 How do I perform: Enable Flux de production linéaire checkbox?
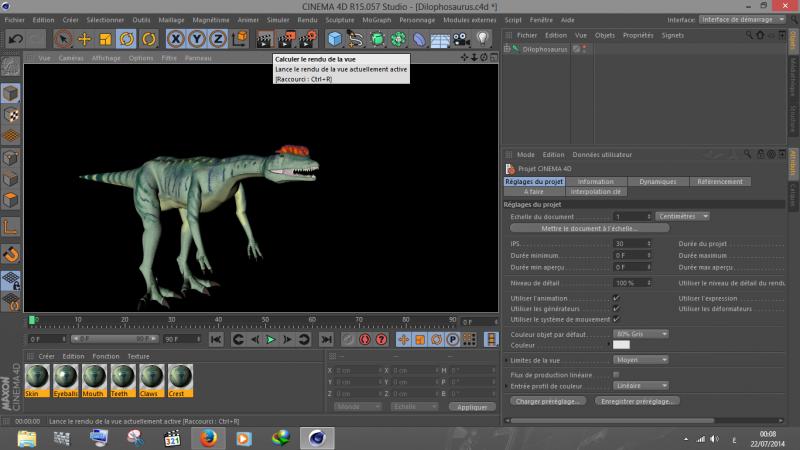(x=616, y=375)
